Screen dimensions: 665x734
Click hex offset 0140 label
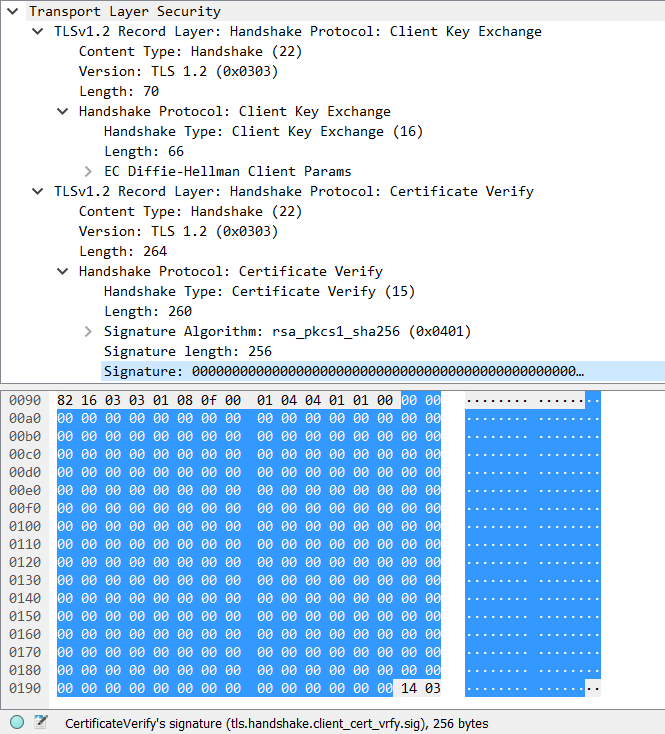coord(25,598)
